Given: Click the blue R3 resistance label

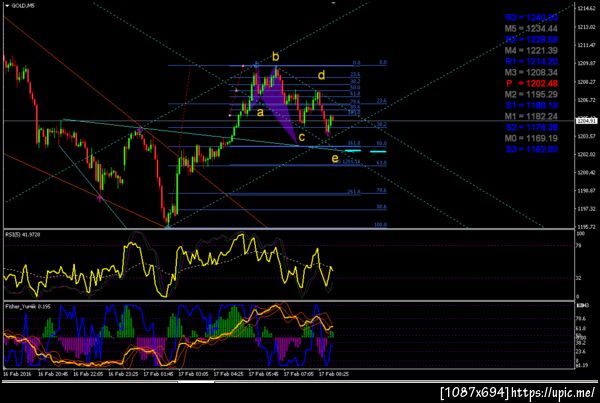Looking at the screenshot, I should tap(531, 17).
